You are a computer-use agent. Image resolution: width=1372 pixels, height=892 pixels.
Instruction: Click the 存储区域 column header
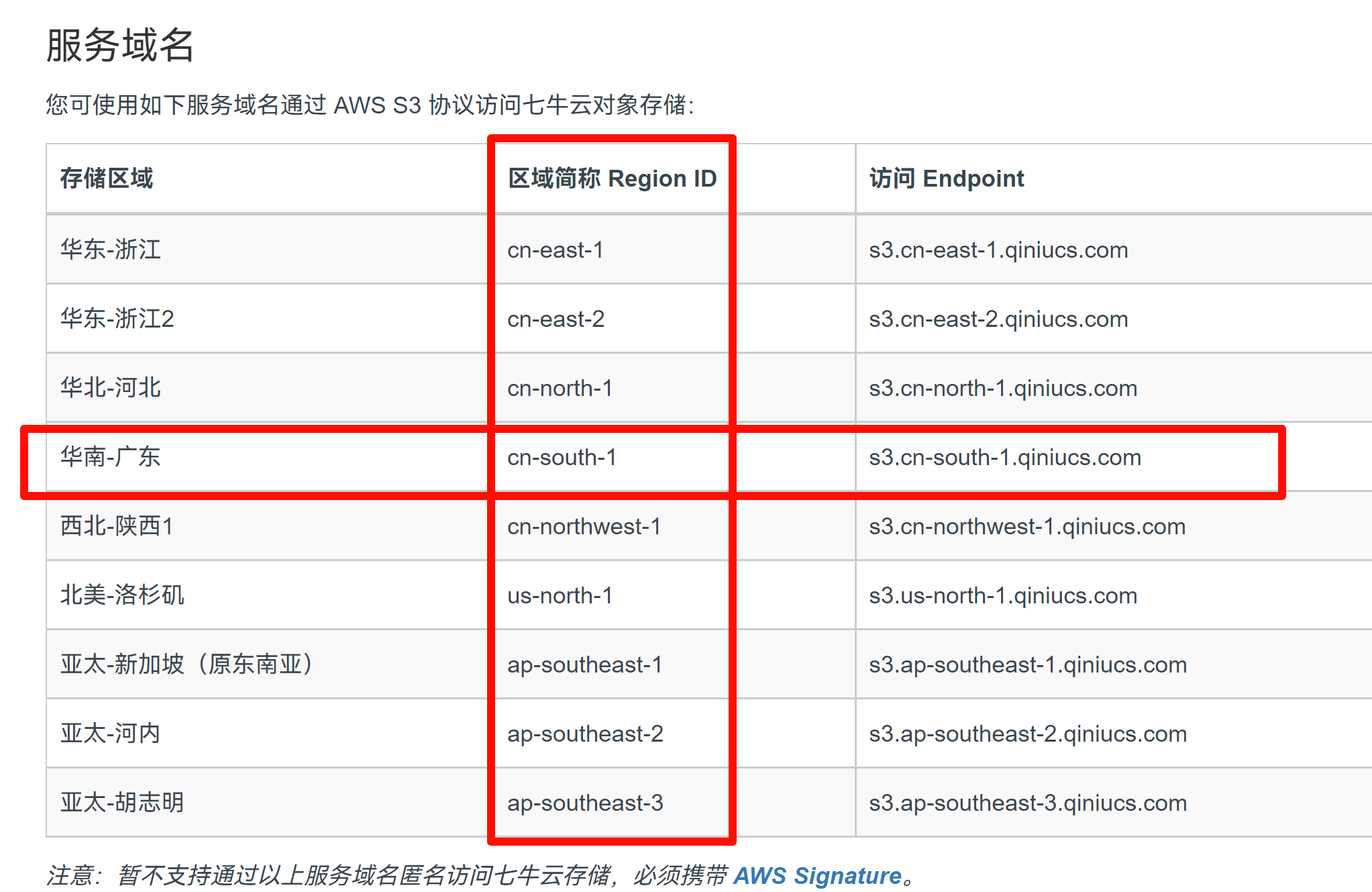tap(107, 179)
